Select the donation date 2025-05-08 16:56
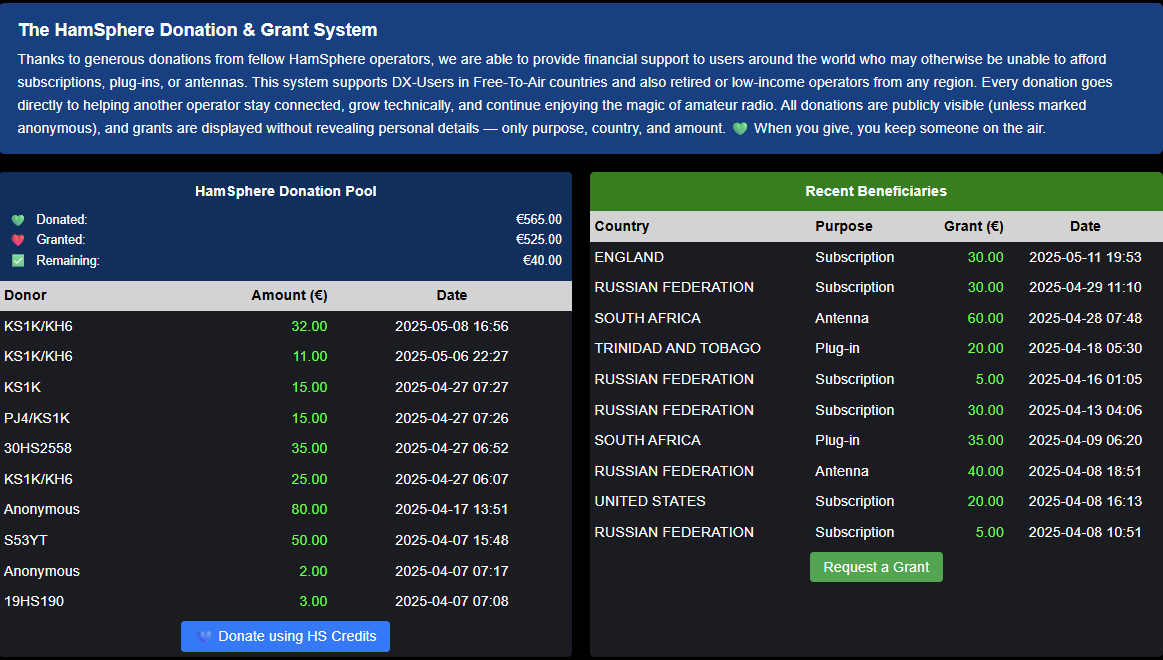This screenshot has width=1163, height=660. coord(452,326)
